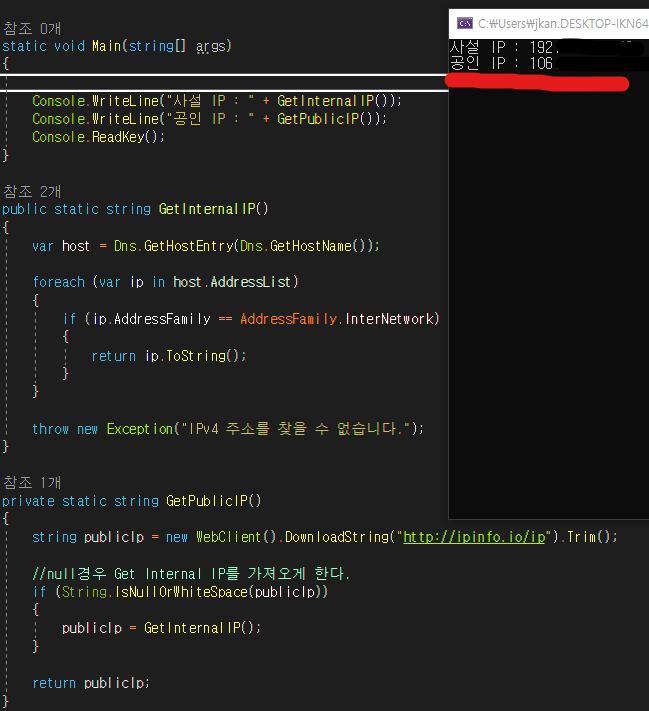Click the 'foreach' keyword

pyautogui.click(x=59, y=282)
